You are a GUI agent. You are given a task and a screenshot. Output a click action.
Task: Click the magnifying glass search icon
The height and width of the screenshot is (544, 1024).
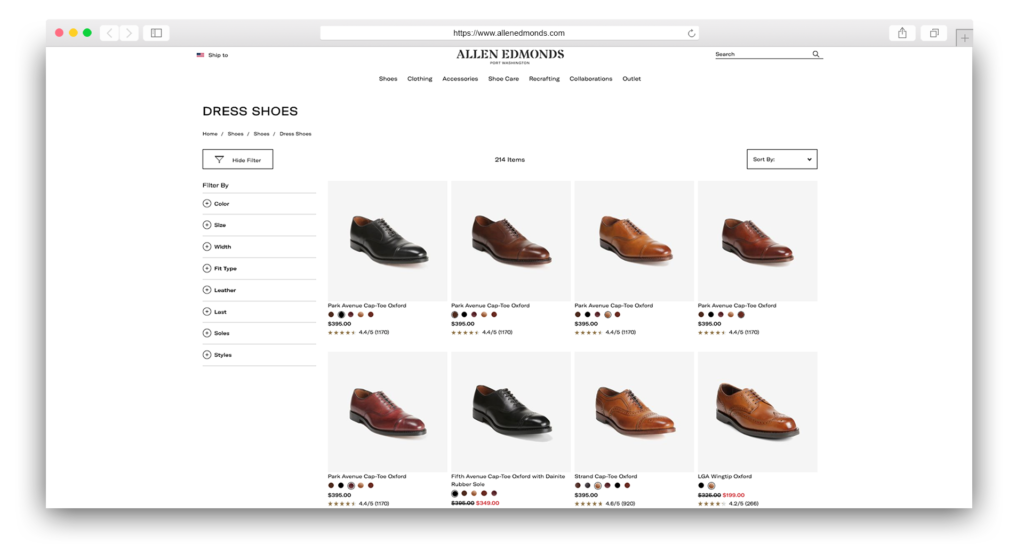coord(816,54)
